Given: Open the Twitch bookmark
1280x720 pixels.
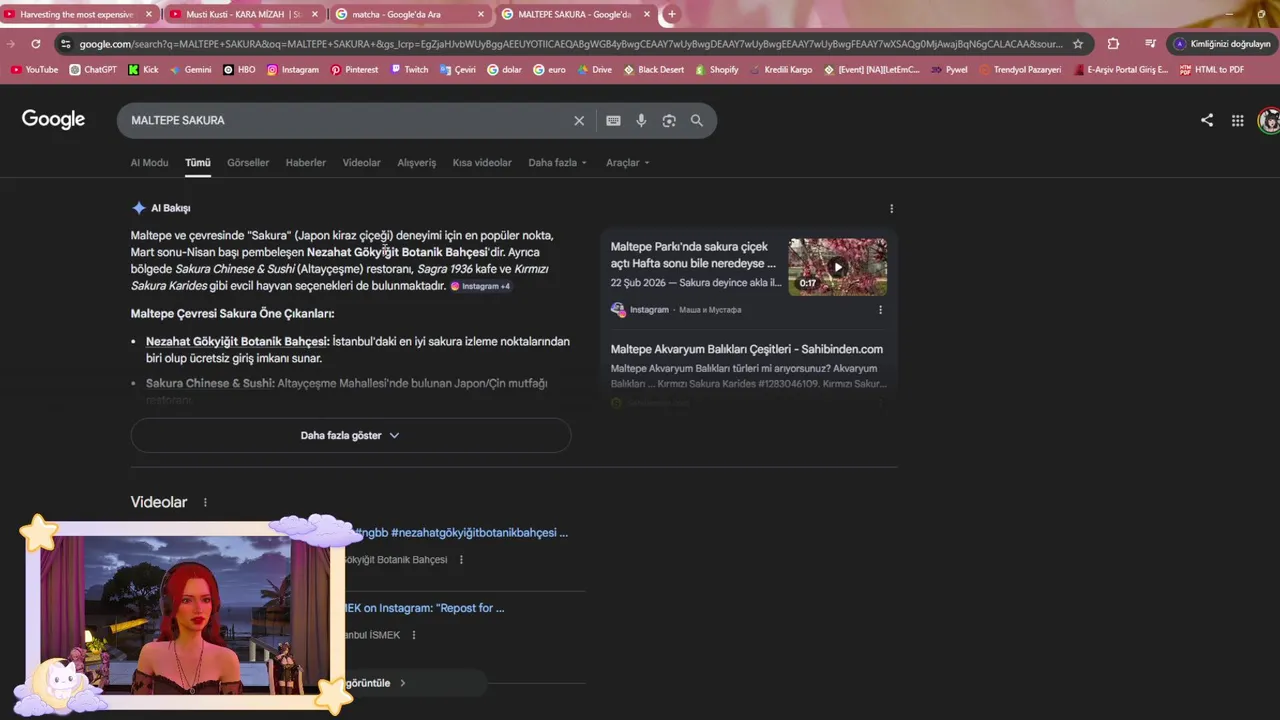Looking at the screenshot, I should click(x=409, y=70).
